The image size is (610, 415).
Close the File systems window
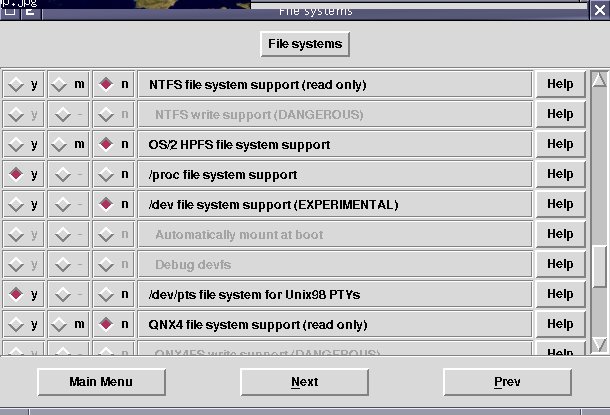coord(599,9)
